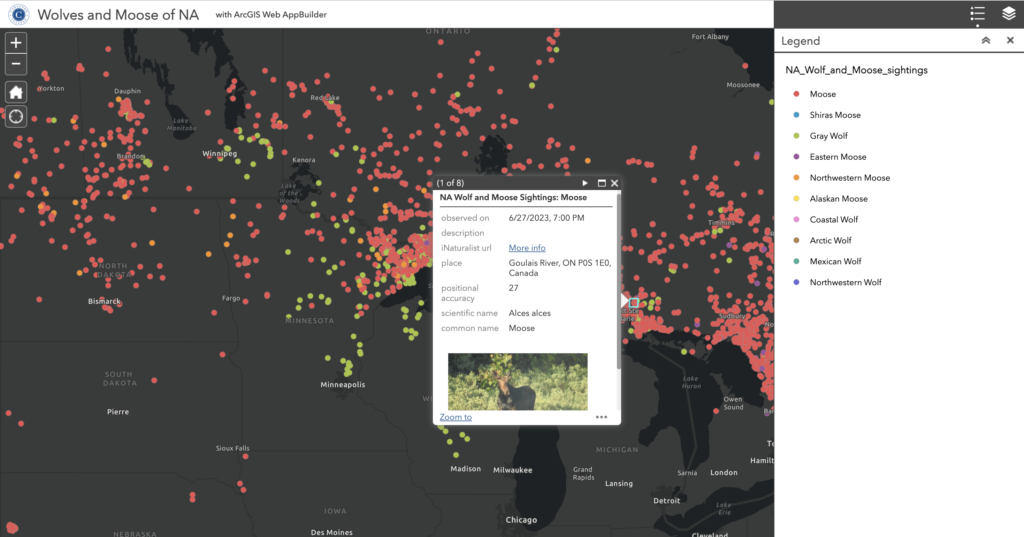Click the Gray Wolf green legend symbol
Image resolution: width=1024 pixels, height=537 pixels.
796,136
